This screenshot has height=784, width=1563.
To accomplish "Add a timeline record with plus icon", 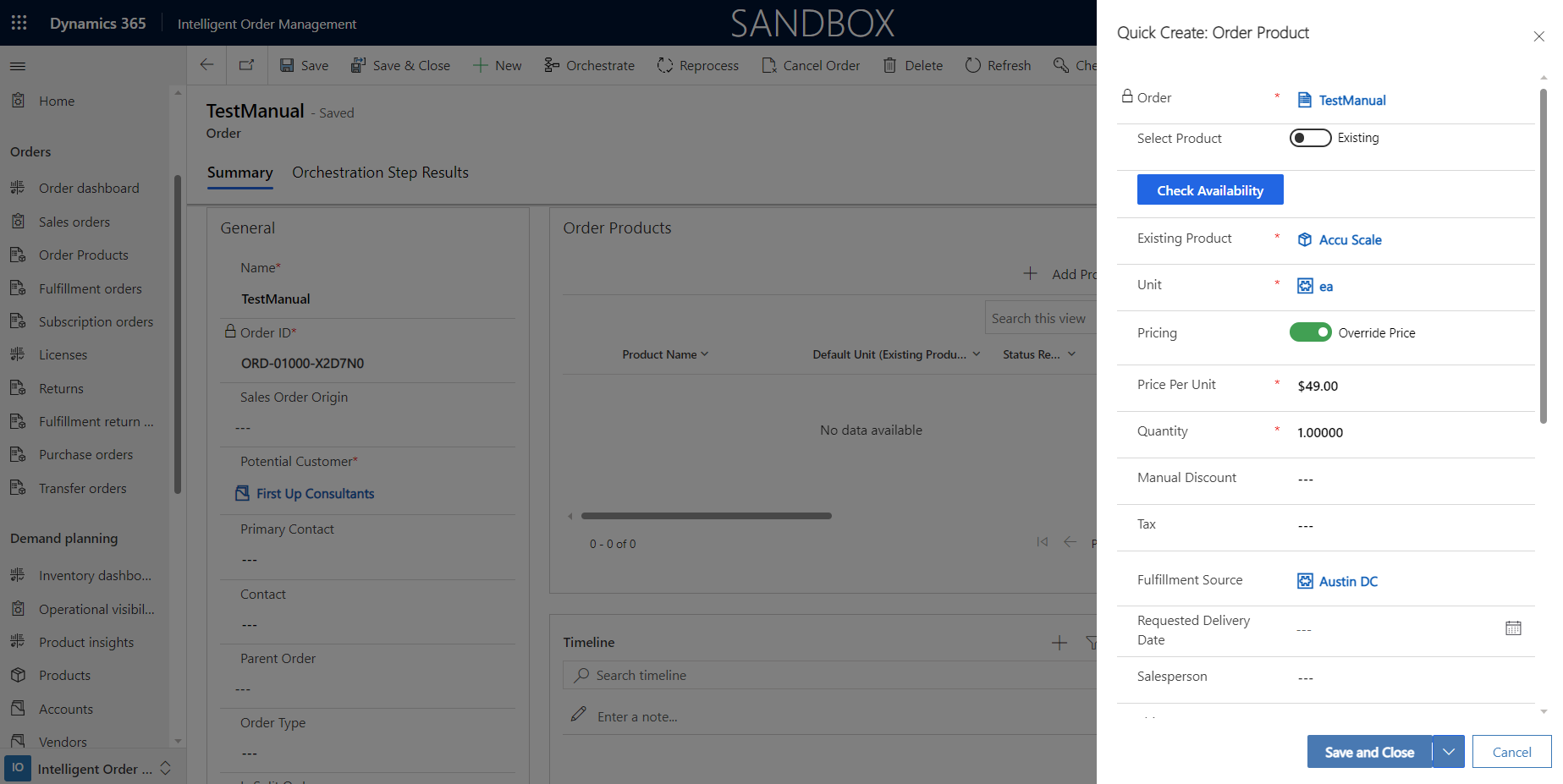I will (x=1059, y=643).
